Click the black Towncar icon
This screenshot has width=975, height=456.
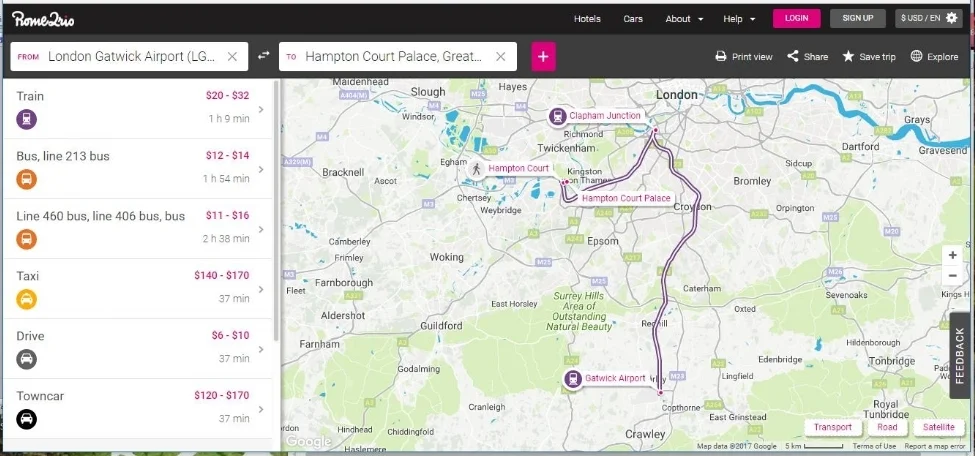click(x=27, y=419)
